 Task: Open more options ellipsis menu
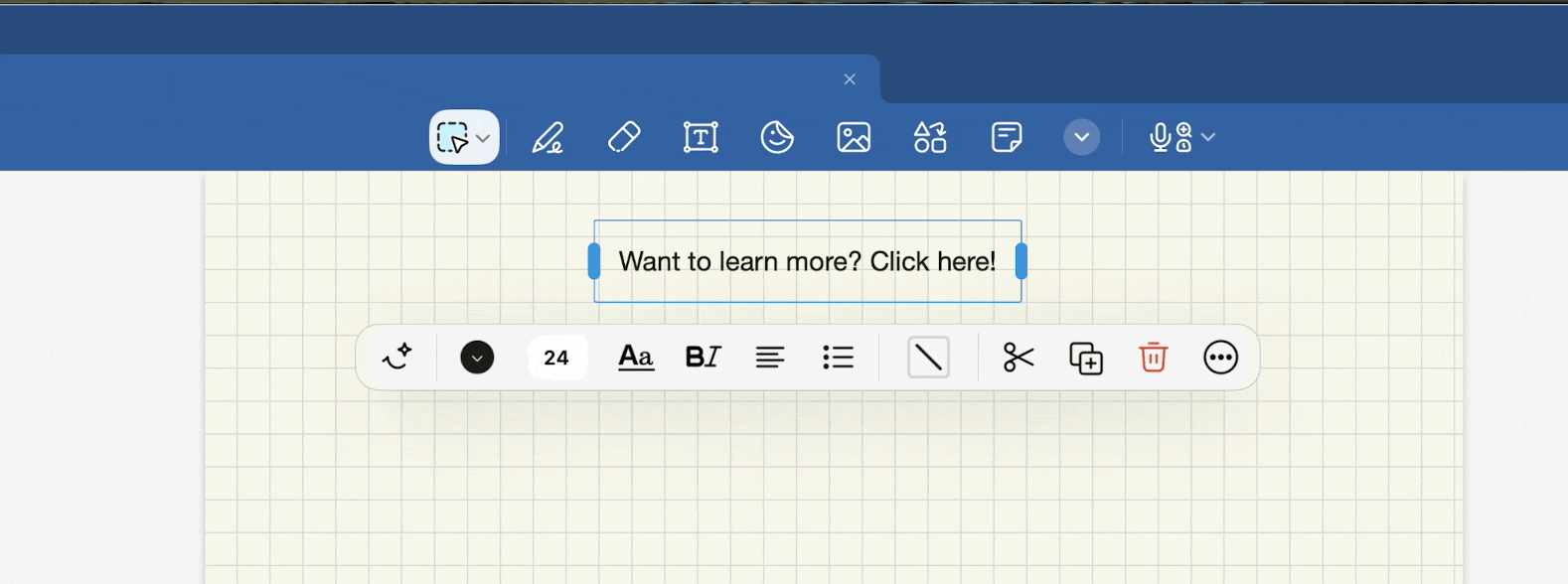[x=1221, y=357]
